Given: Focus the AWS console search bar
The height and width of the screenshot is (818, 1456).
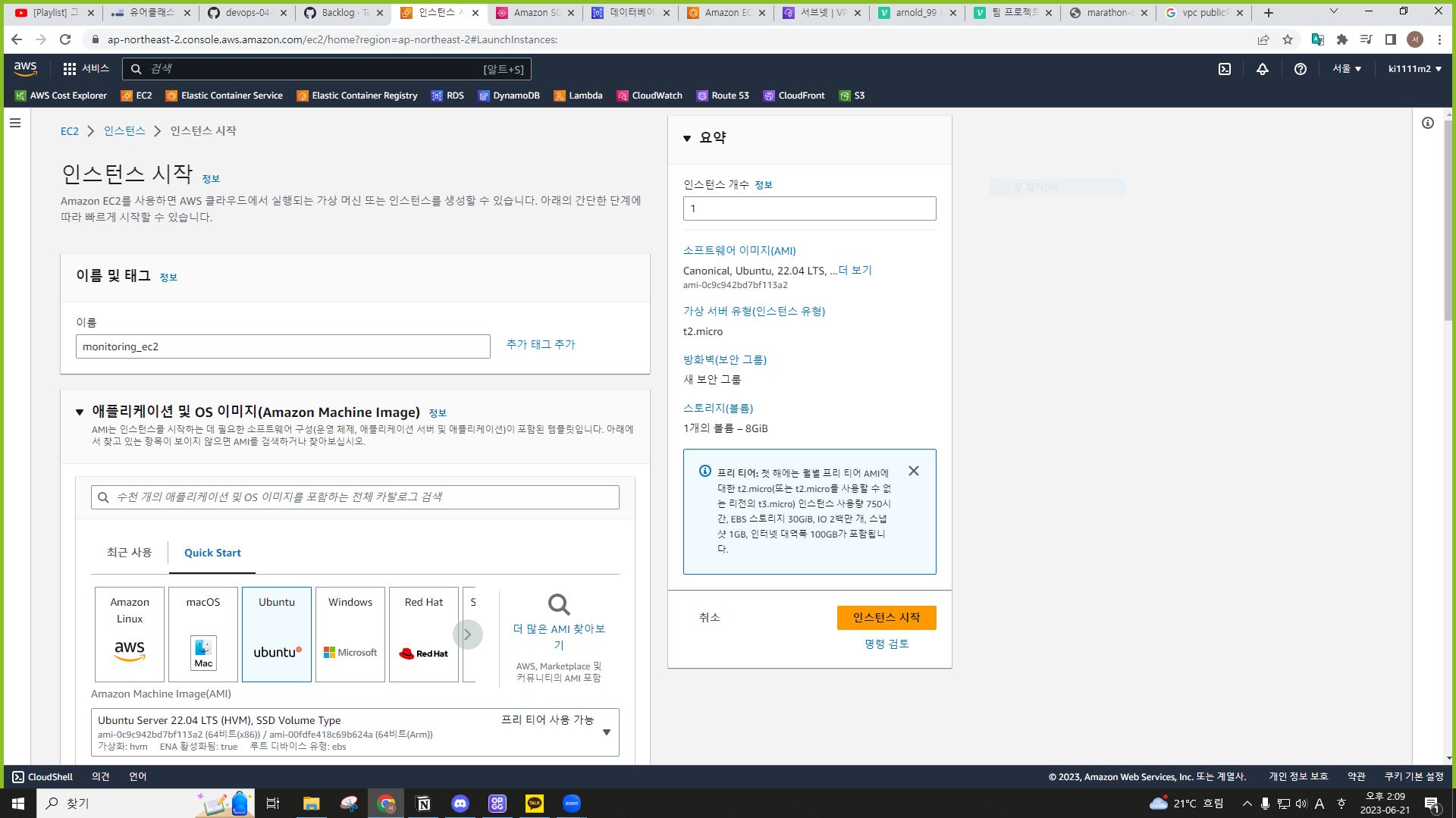Looking at the screenshot, I should [327, 69].
